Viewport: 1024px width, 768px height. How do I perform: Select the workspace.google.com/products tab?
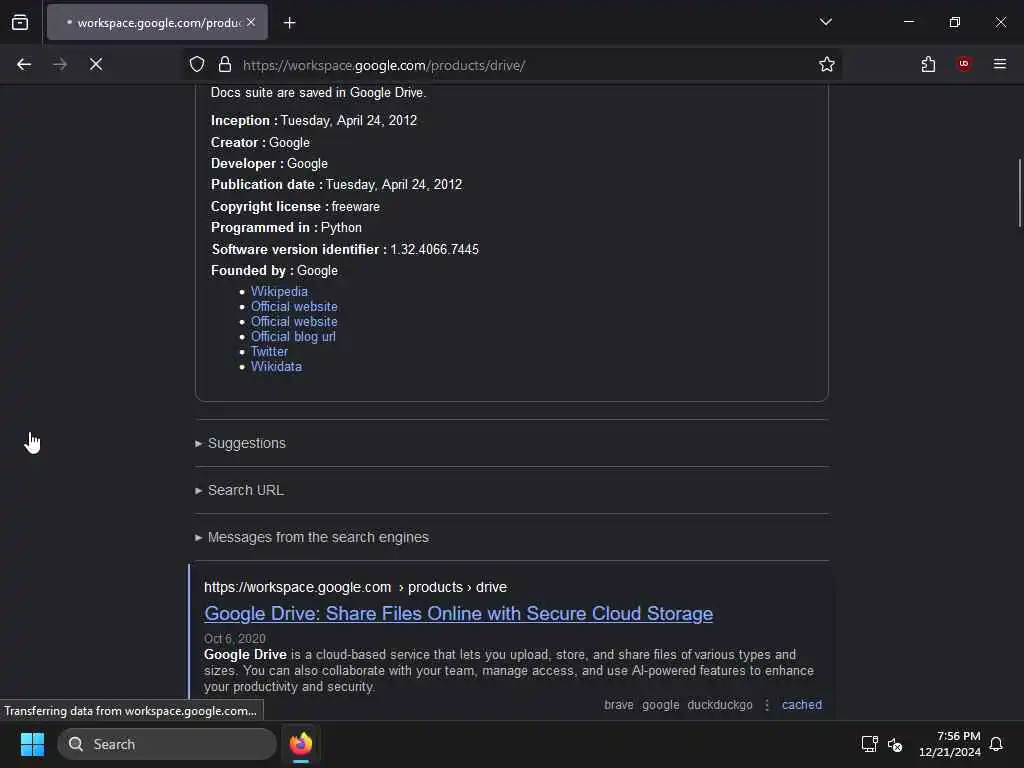point(157,22)
